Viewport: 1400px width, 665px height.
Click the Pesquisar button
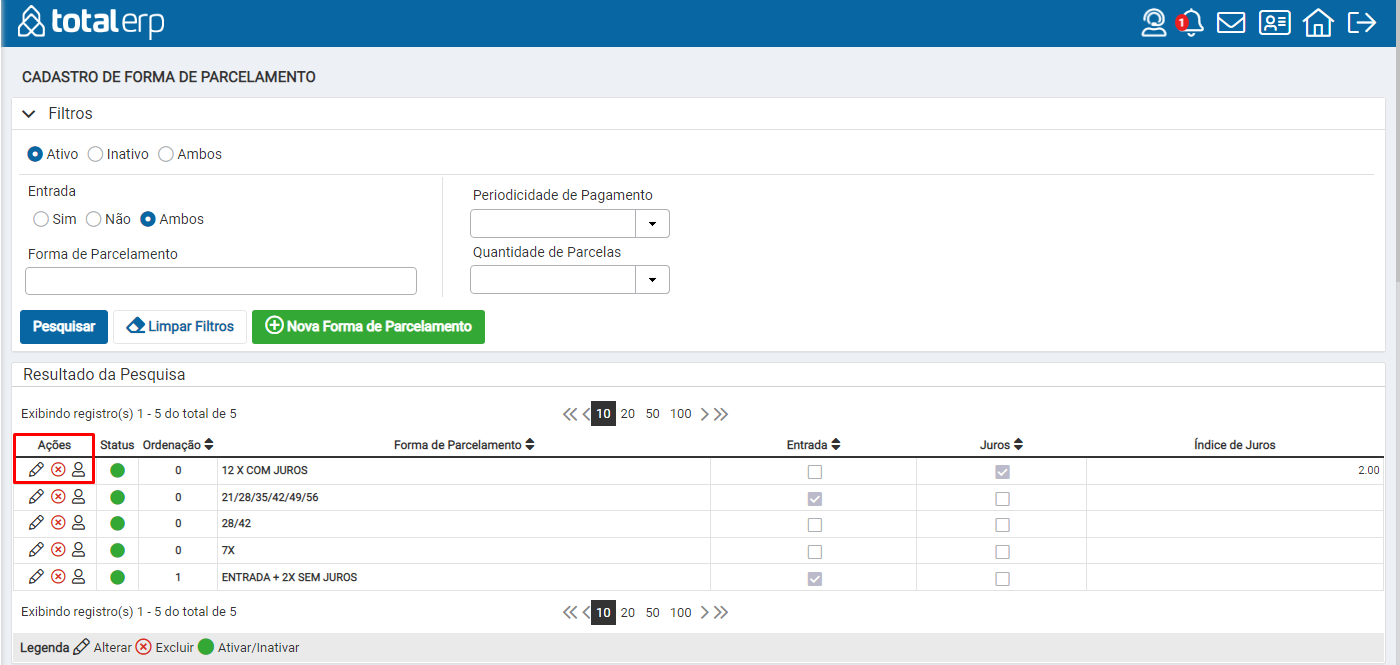click(x=64, y=327)
